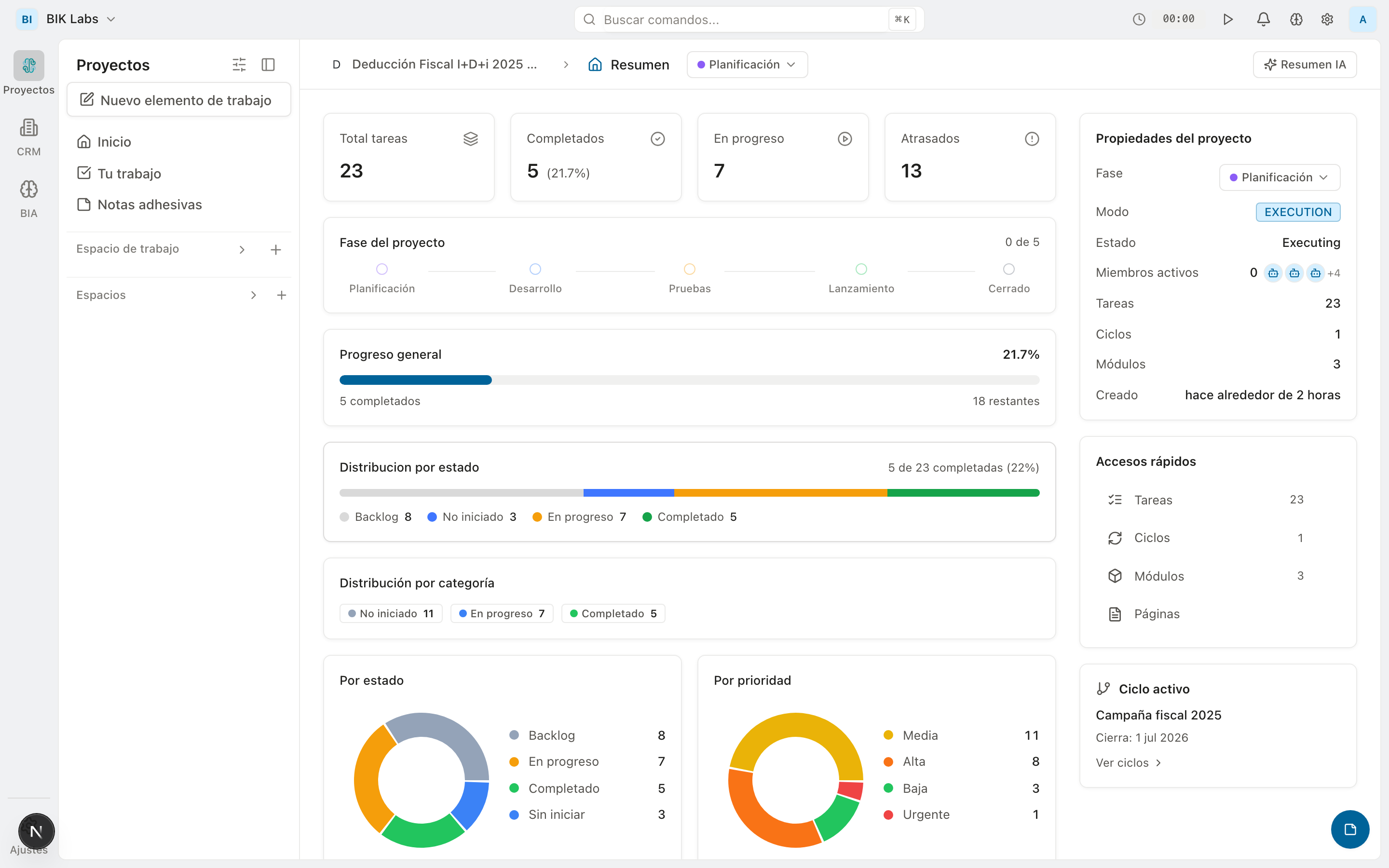Go to Tu trabajo in sidebar

(129, 174)
